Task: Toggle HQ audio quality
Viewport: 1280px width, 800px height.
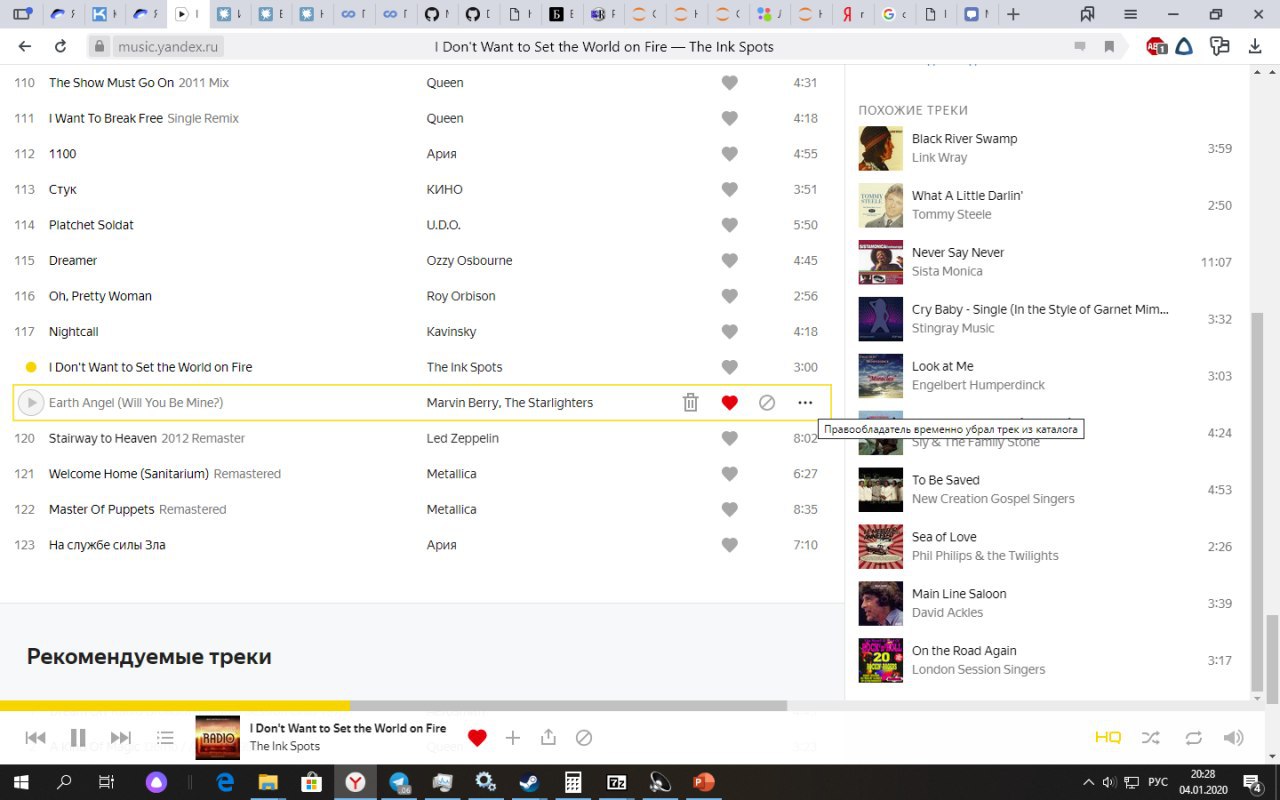Action: [1108, 738]
